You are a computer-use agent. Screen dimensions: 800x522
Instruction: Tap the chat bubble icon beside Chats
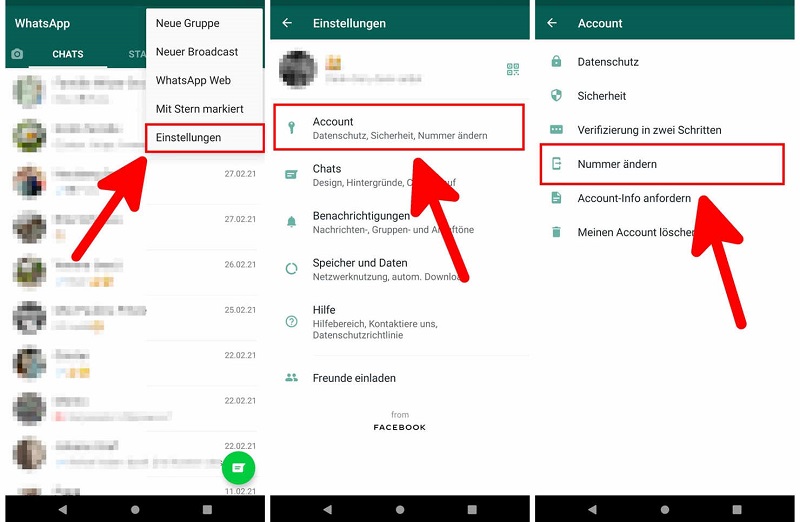tap(291, 175)
